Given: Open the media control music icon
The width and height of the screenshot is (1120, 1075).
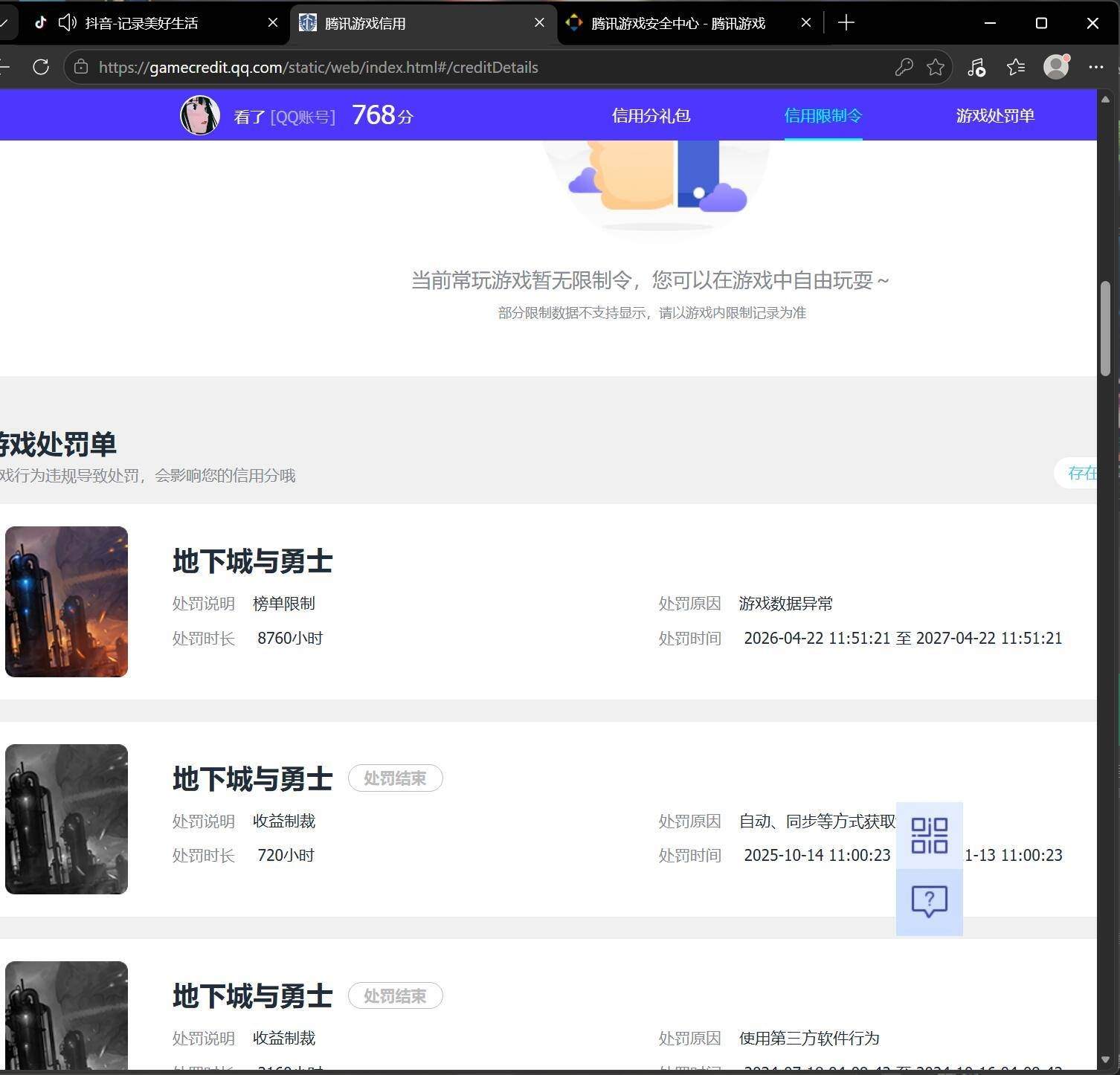Looking at the screenshot, I should coord(976,67).
